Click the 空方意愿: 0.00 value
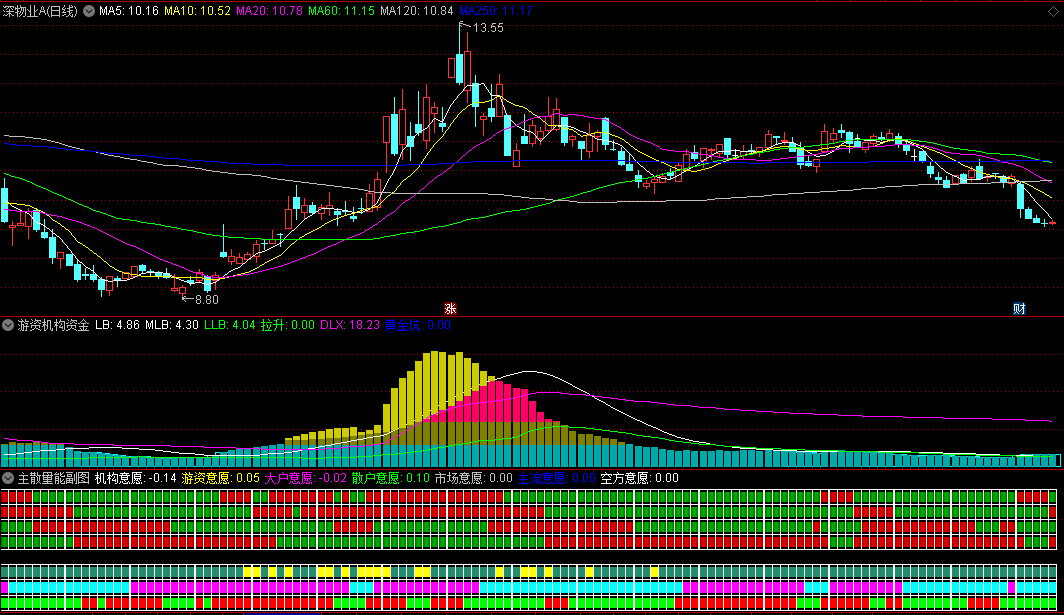The image size is (1064, 615). coord(640,478)
